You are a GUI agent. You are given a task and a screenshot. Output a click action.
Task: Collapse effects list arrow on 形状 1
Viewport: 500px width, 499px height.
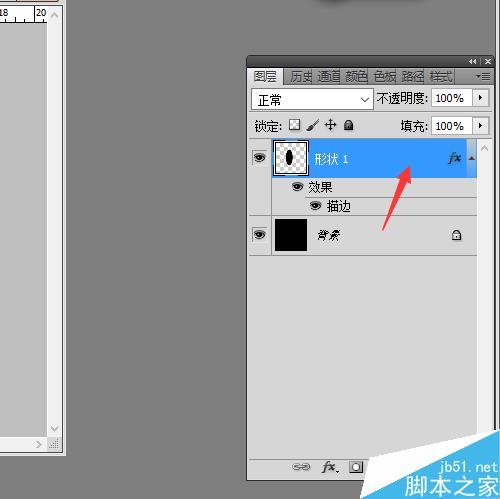[x=472, y=158]
